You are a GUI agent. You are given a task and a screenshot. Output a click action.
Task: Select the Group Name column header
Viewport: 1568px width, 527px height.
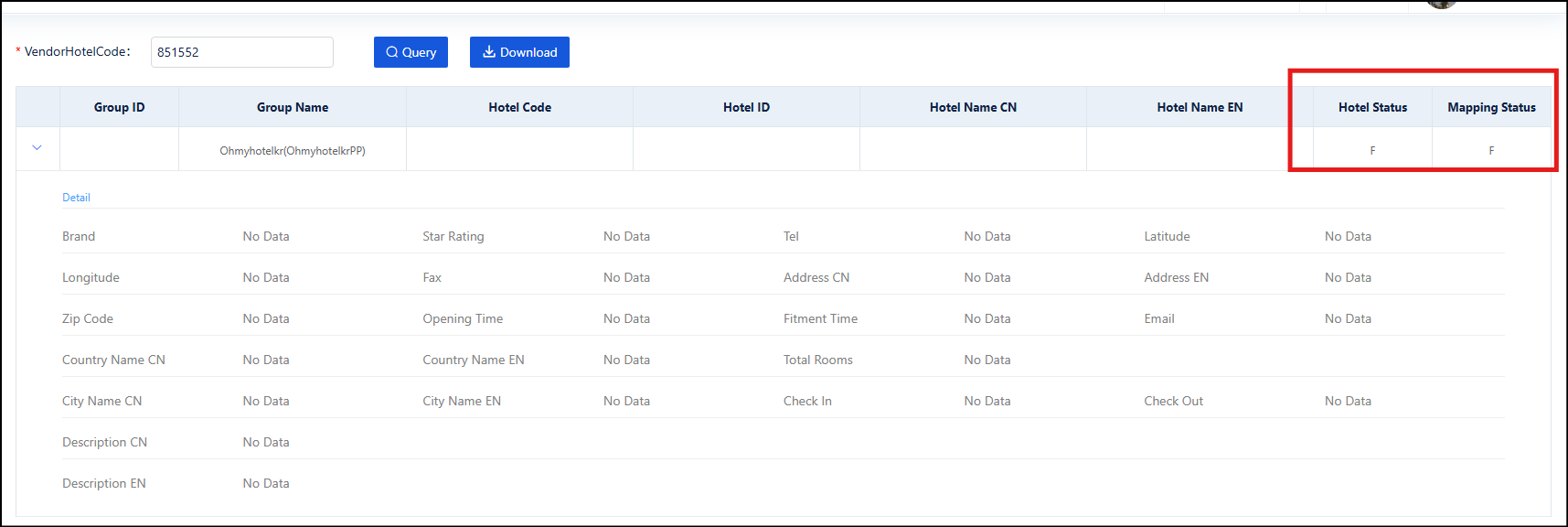pos(293,107)
